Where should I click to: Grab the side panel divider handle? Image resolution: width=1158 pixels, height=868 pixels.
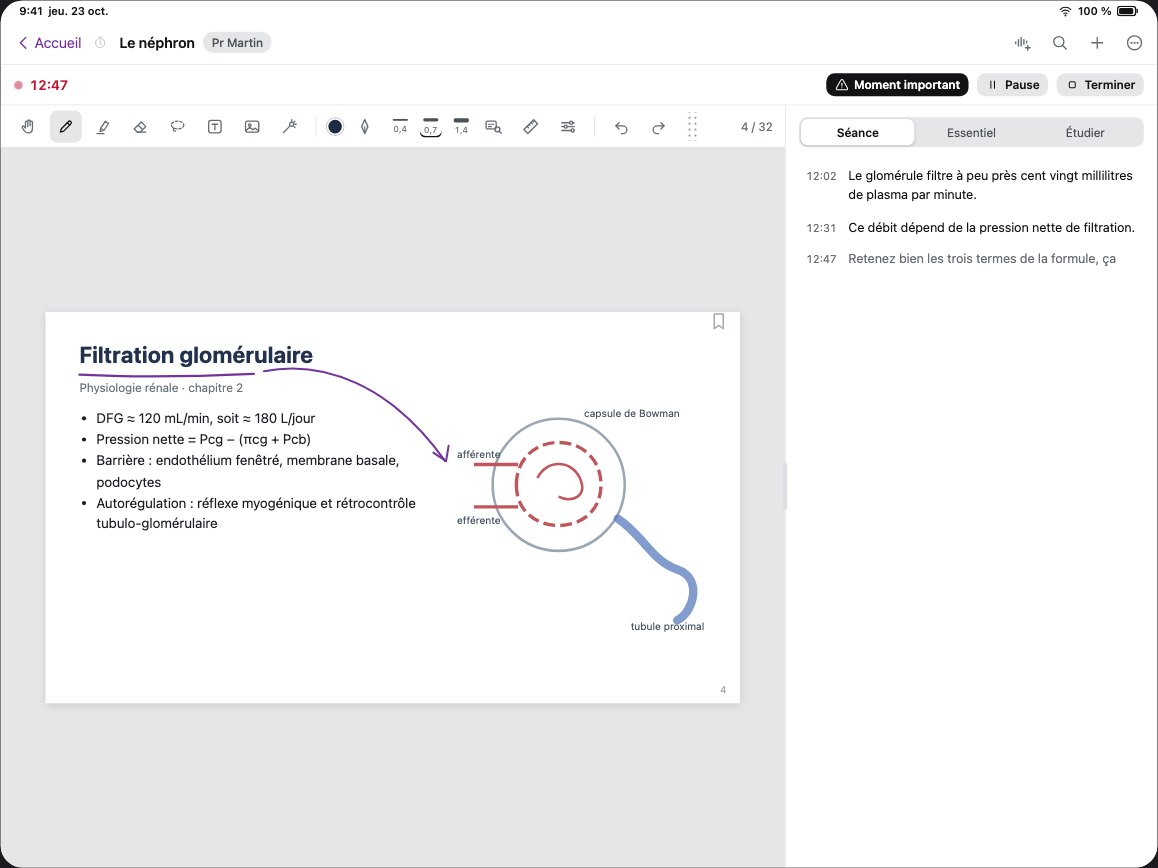pos(785,486)
